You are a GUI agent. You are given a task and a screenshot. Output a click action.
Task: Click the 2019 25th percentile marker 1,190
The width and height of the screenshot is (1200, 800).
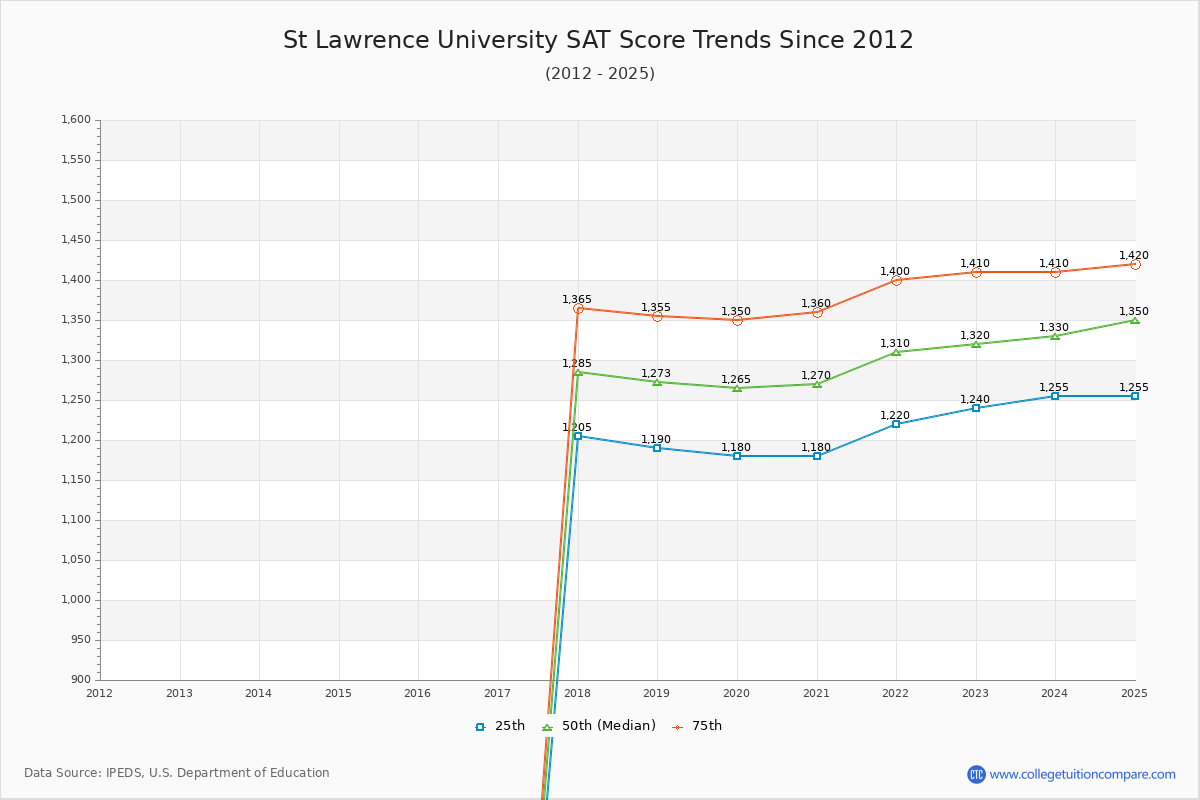coord(657,448)
